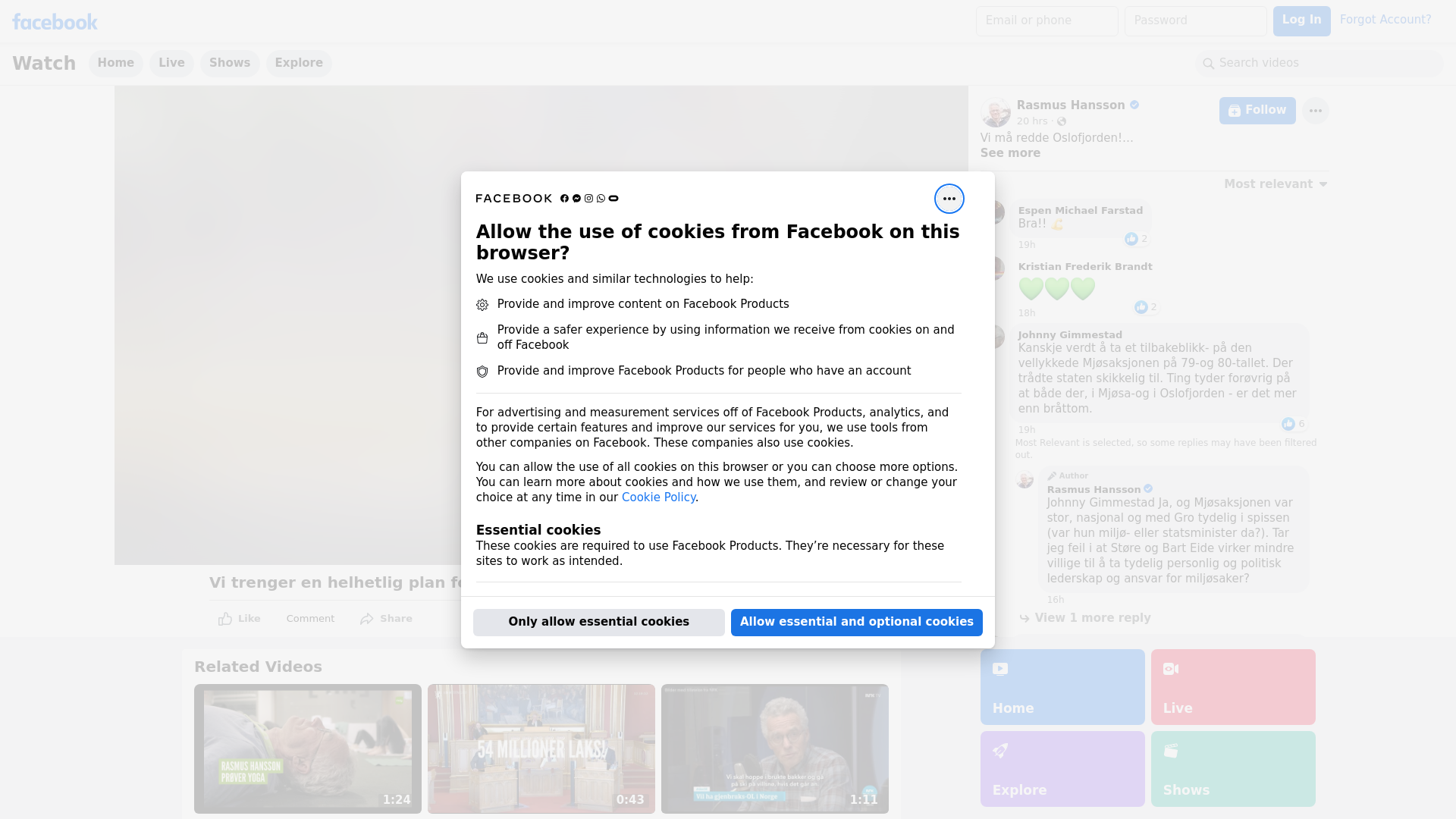The width and height of the screenshot is (1456, 819).
Task: Expand the Most relevant comment sorting dropdown
Action: 1276,184
